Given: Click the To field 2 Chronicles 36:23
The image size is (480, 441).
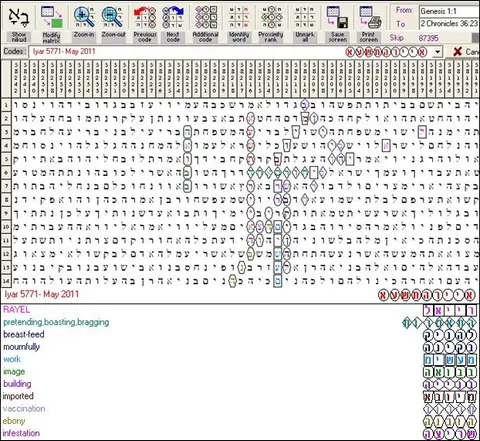Looking at the screenshot, I should (x=449, y=23).
